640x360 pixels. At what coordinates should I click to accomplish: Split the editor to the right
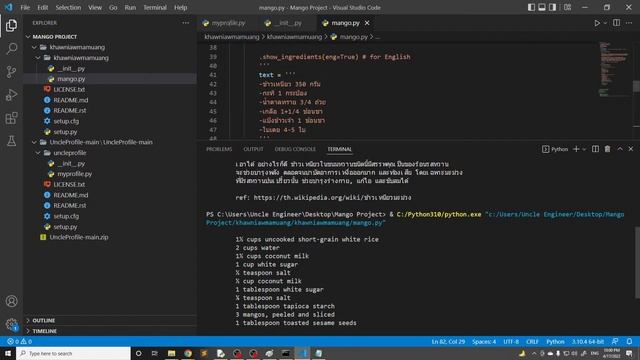coord(616,23)
